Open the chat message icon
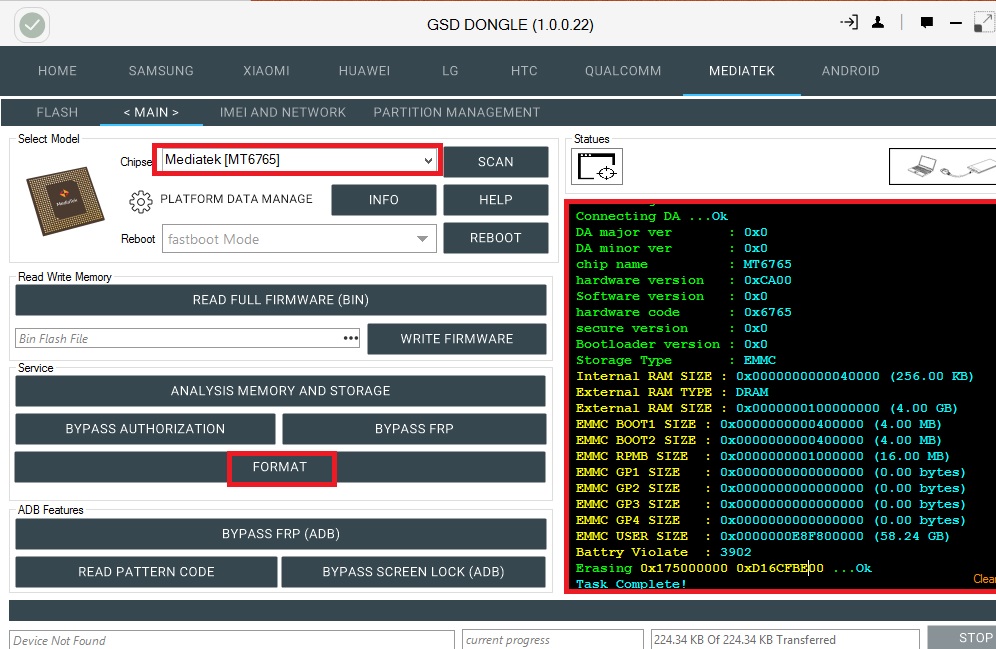Screen dimensions: 996x649 pos(927,23)
